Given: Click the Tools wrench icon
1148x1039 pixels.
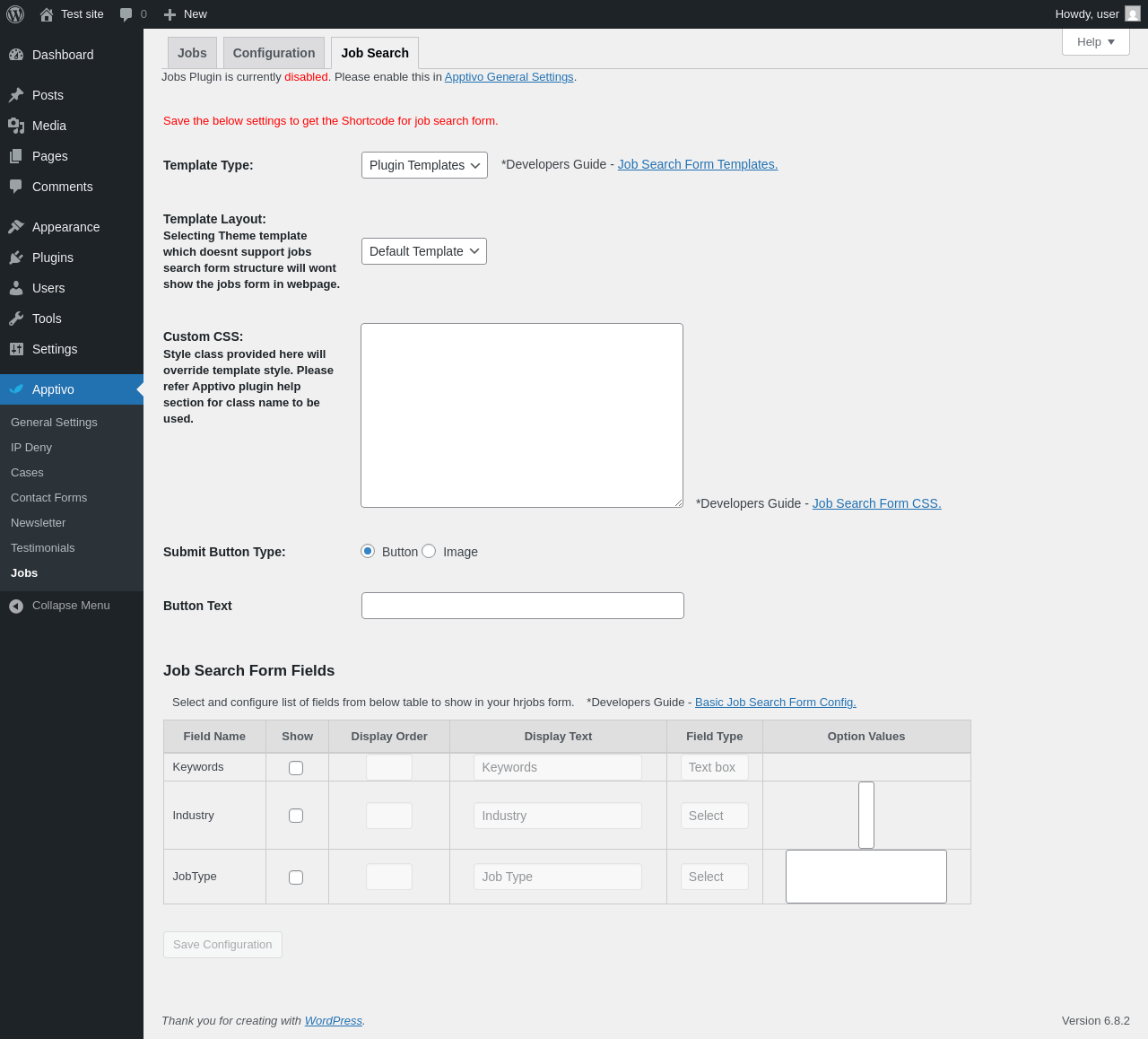Looking at the screenshot, I should coord(16,319).
